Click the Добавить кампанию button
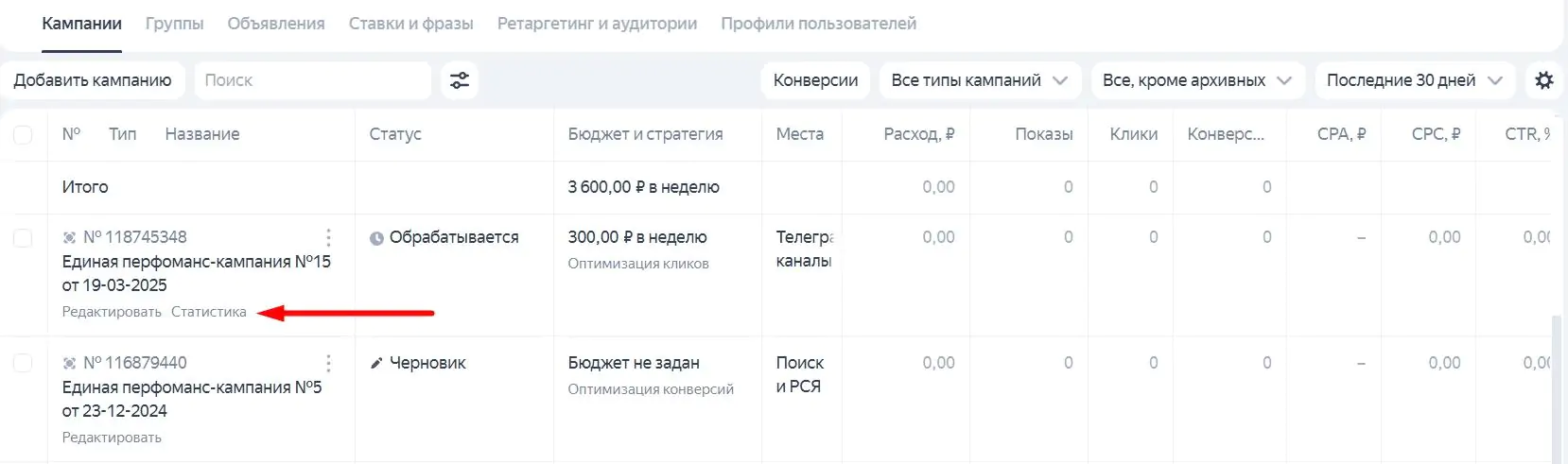 point(93,80)
